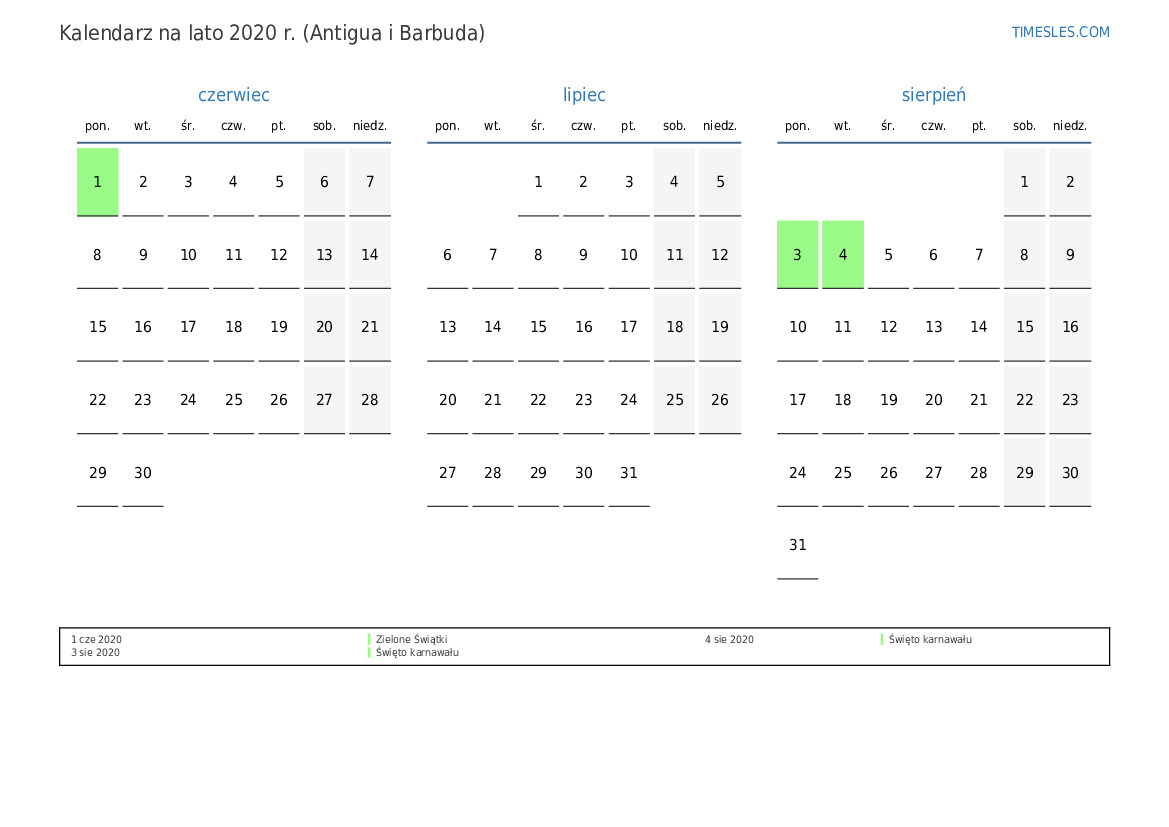Click Święto karnawału beside 4 sie 2020
1169x827 pixels.
point(930,639)
